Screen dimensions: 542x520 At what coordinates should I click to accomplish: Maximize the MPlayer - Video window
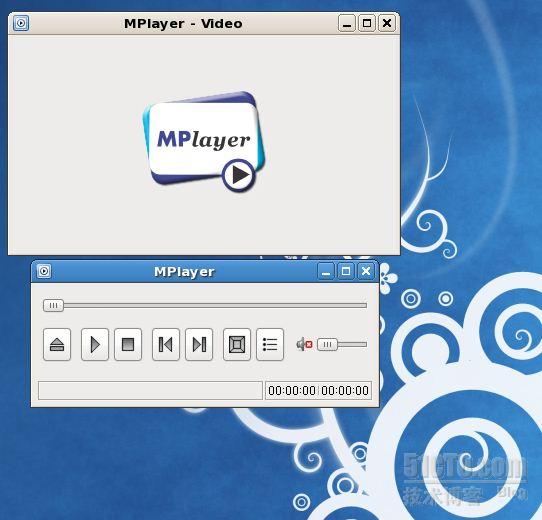367,24
